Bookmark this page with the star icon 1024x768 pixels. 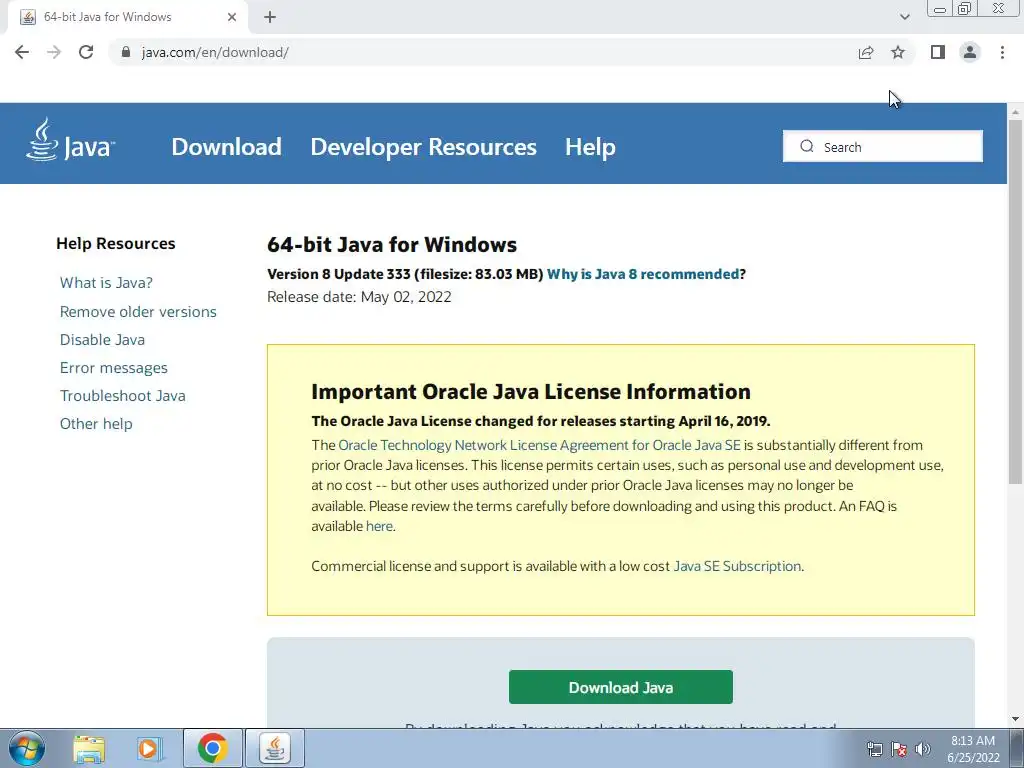pos(898,52)
